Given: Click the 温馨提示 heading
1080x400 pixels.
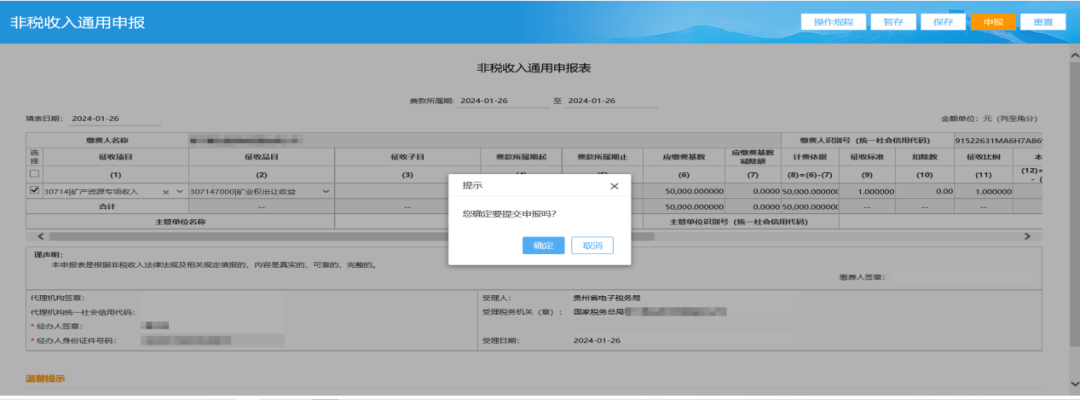Looking at the screenshot, I should 45,379.
